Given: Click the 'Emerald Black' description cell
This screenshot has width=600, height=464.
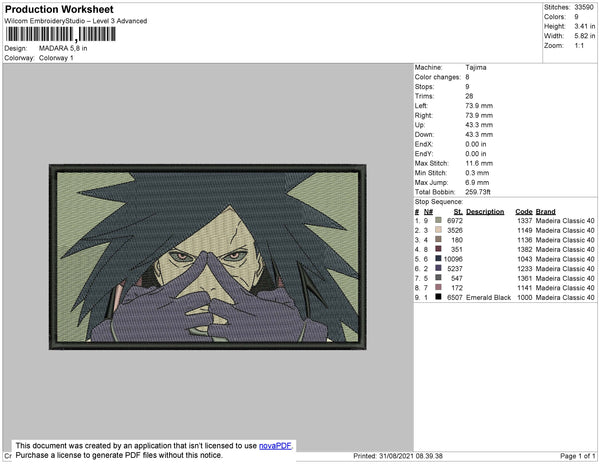Looking at the screenshot, I should pyautogui.click(x=489, y=297).
